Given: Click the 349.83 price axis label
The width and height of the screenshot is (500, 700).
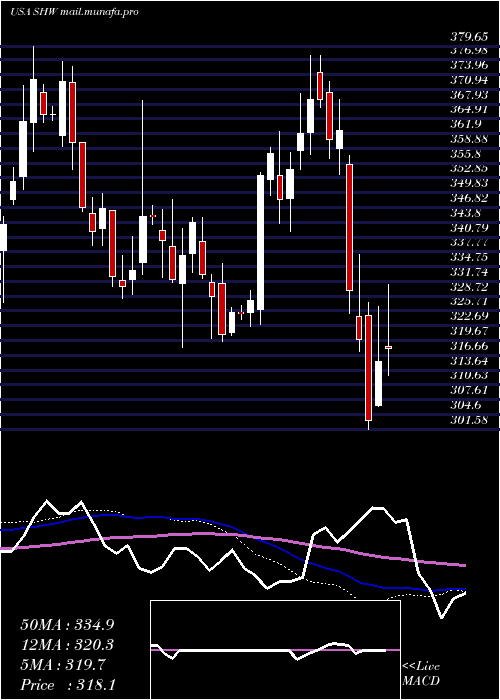Looking at the screenshot, I should (468, 183).
